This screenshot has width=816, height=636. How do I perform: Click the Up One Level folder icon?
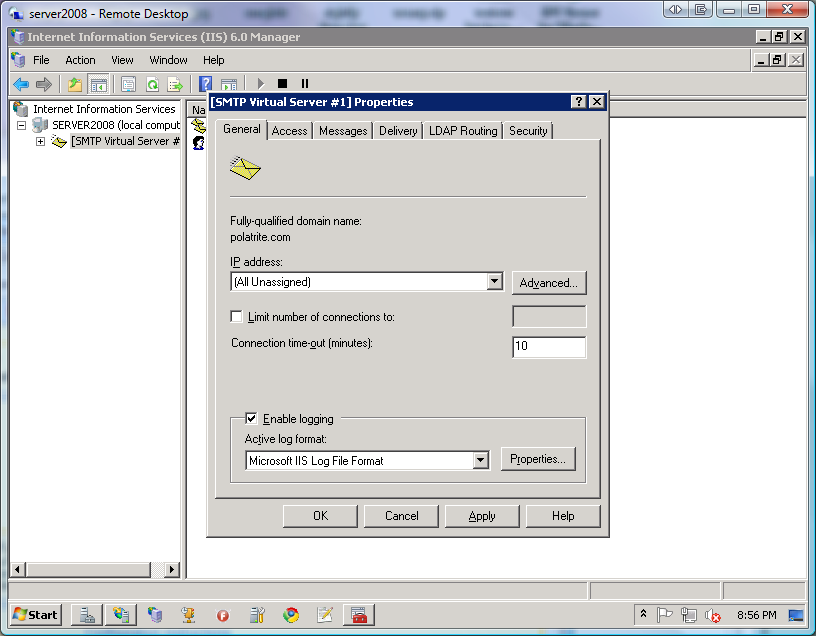pyautogui.click(x=75, y=84)
